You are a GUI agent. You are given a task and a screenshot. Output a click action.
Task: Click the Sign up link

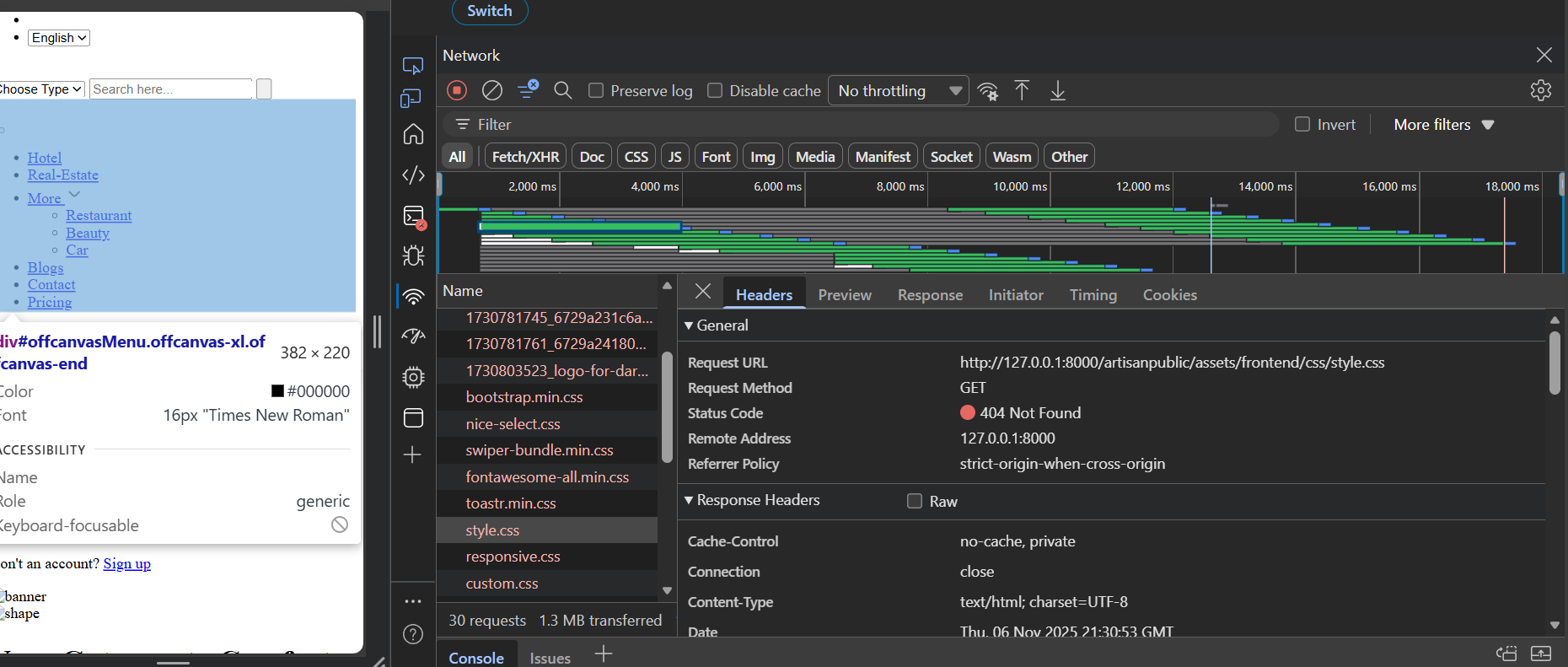tap(126, 564)
